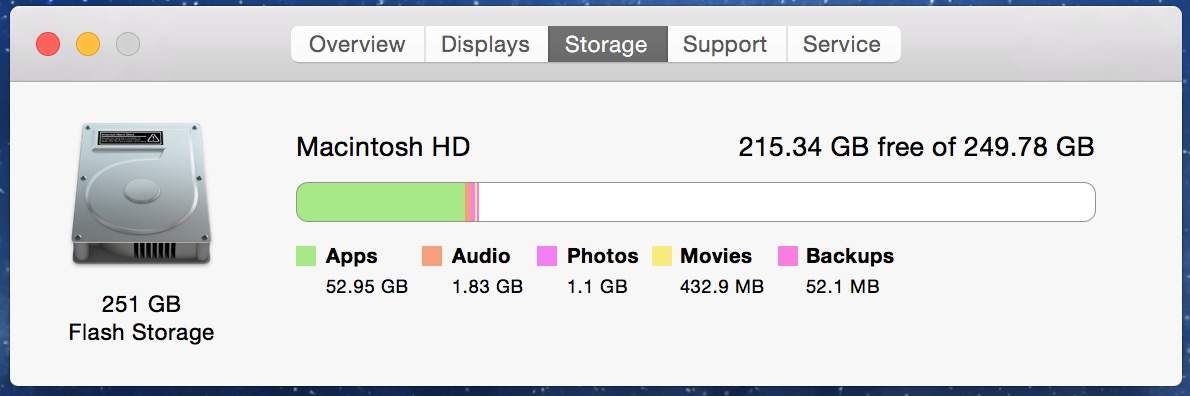This screenshot has height=396, width=1190.
Task: Select the Storage tab
Action: (x=607, y=44)
